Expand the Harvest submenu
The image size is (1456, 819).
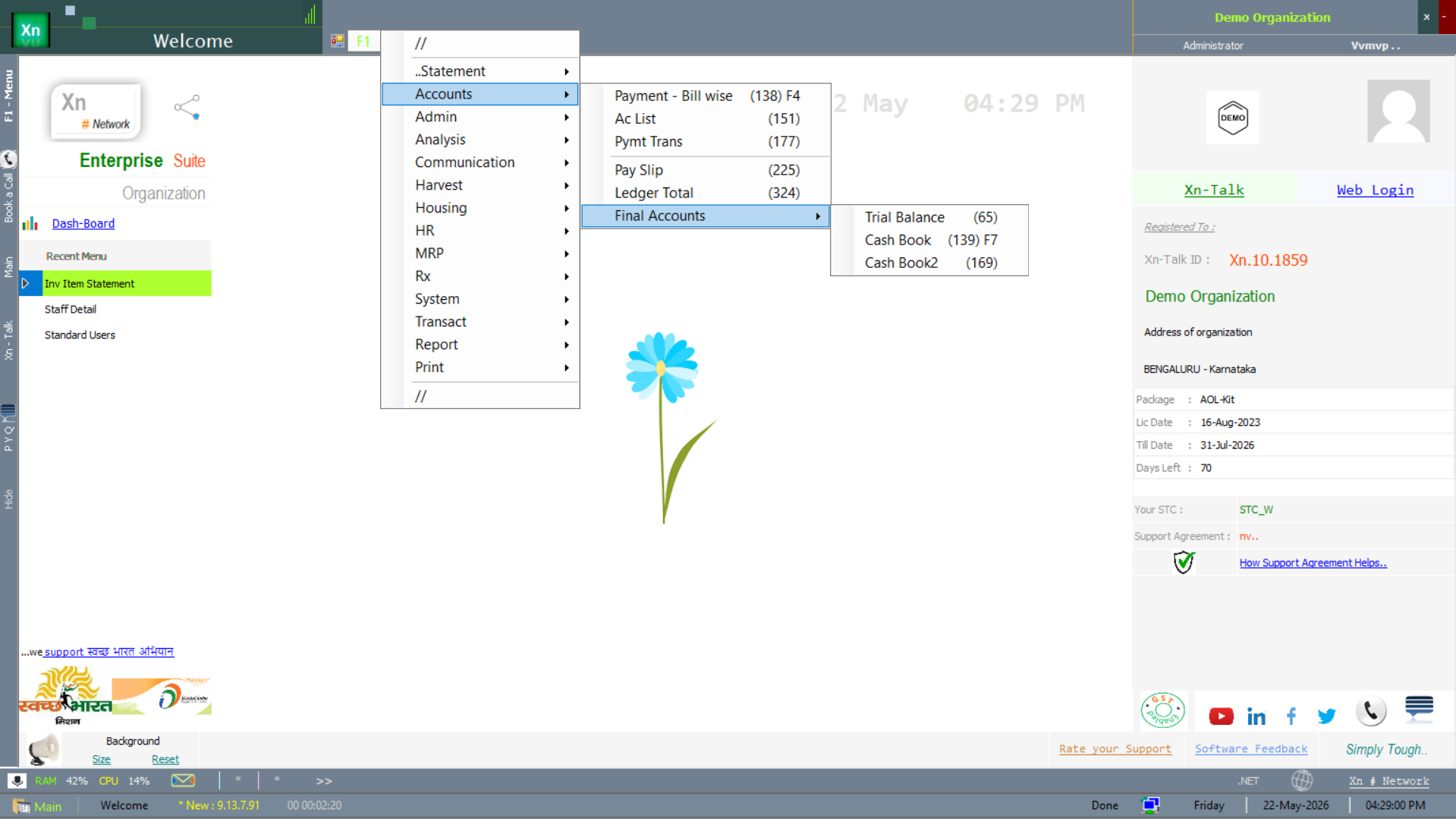pos(480,185)
